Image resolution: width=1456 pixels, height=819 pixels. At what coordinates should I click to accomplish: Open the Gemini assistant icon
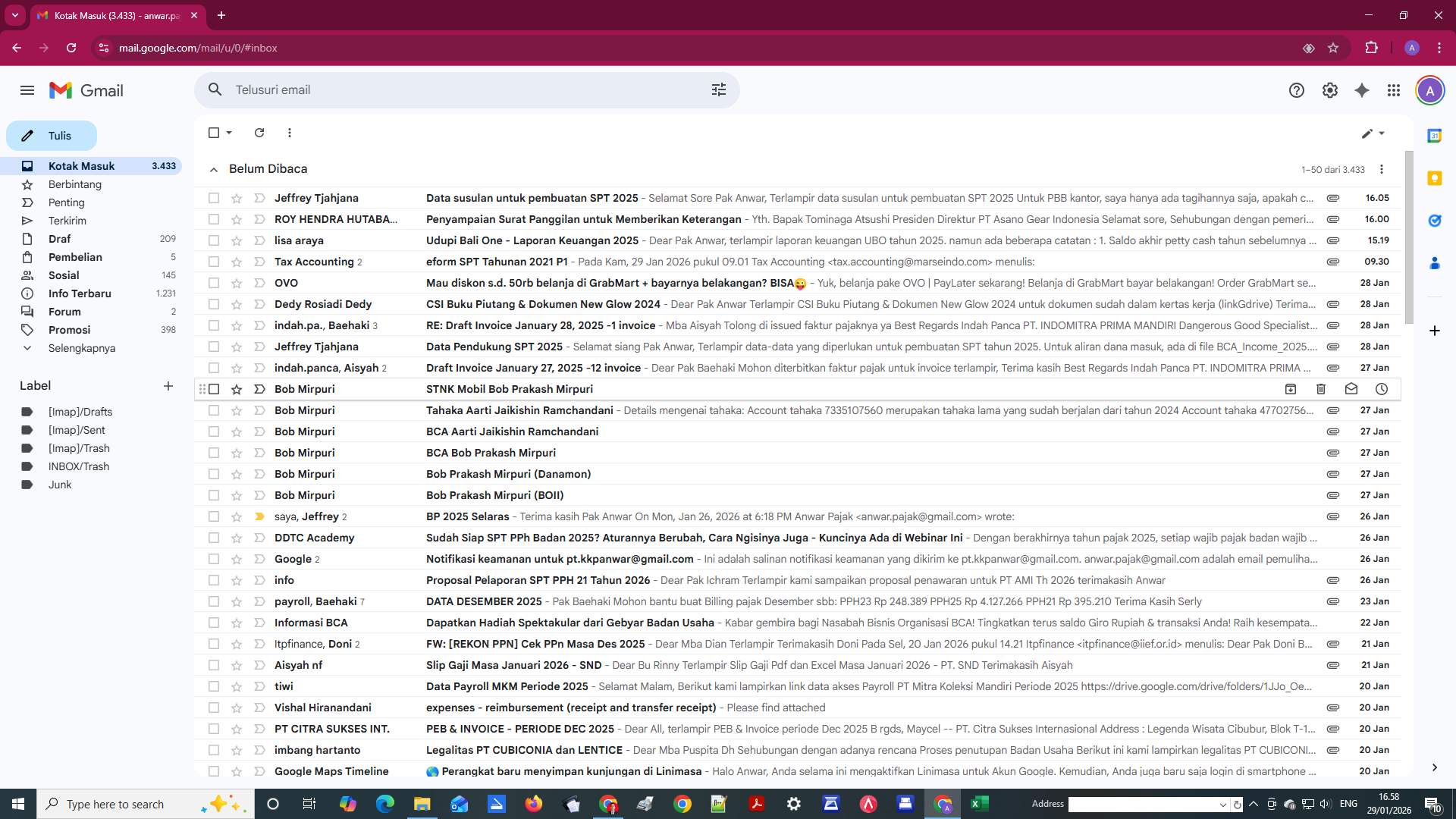(x=1362, y=89)
